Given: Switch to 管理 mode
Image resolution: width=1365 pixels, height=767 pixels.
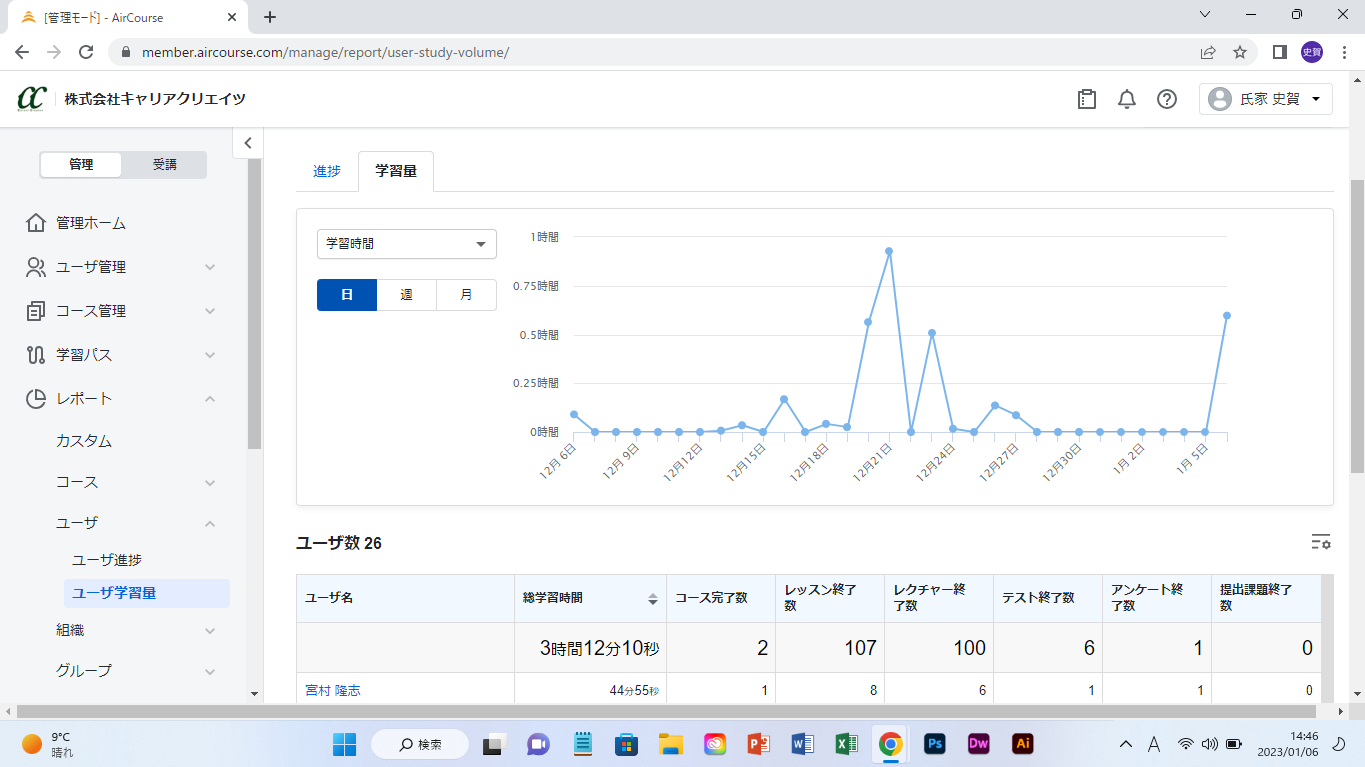Looking at the screenshot, I should pyautogui.click(x=81, y=165).
